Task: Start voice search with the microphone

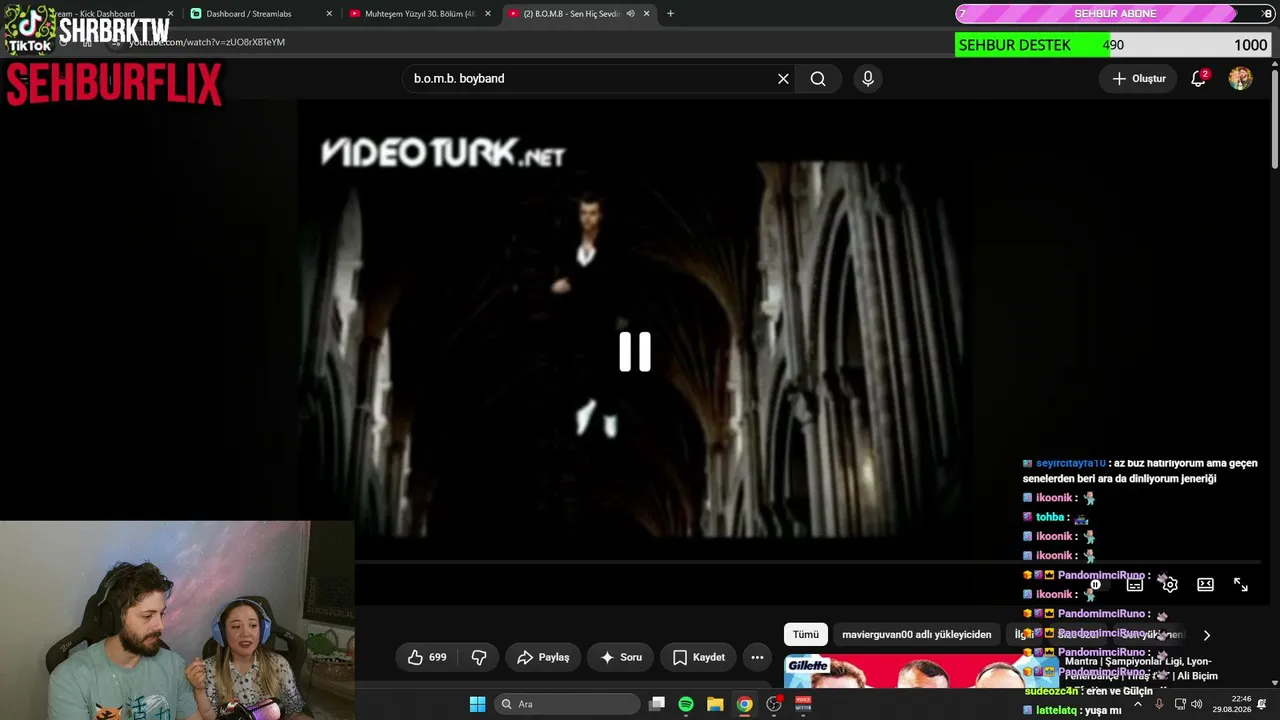Action: point(868,79)
